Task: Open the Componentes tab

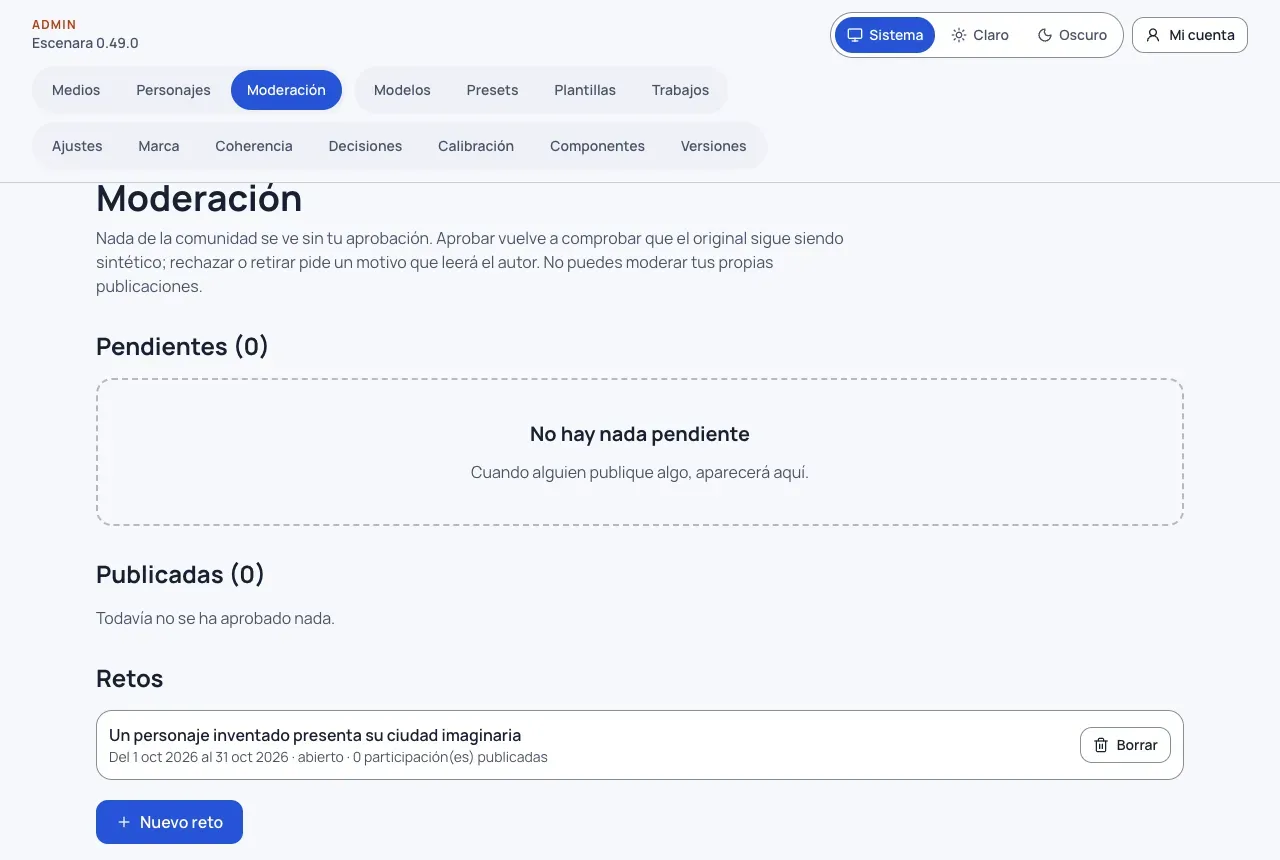Action: (x=597, y=146)
